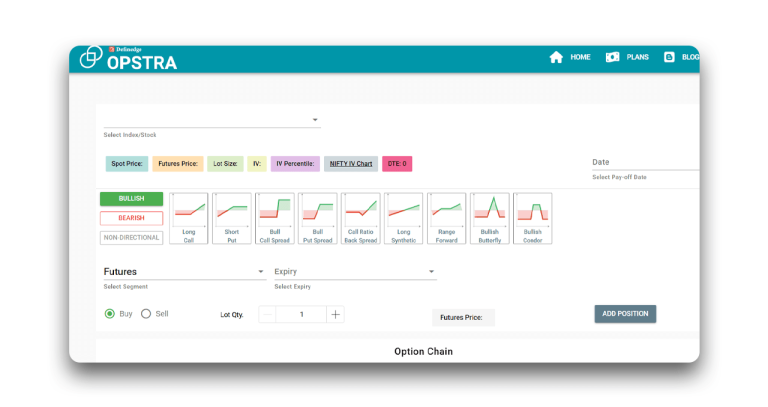
Task: Click the Lot Size chip
Action: pyautogui.click(x=225, y=164)
